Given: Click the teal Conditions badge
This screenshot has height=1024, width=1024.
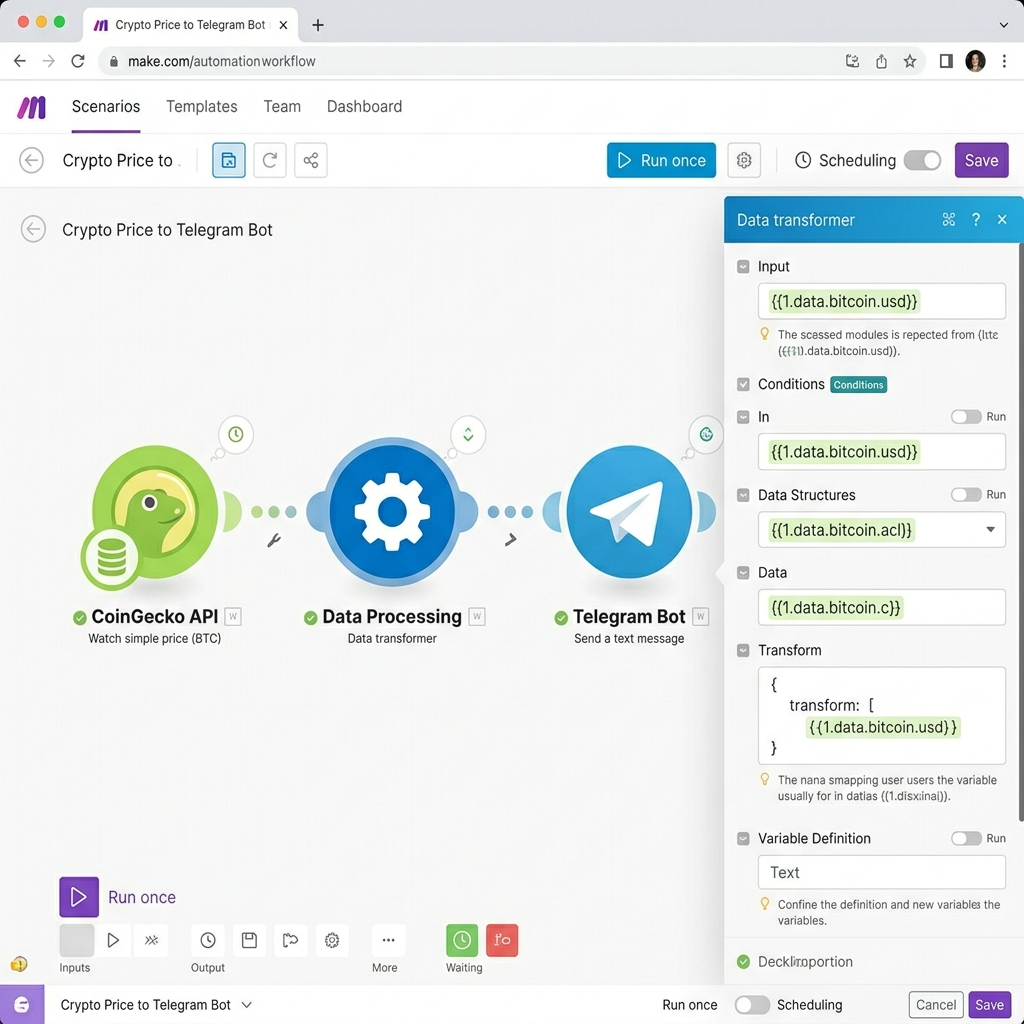Looking at the screenshot, I should (858, 385).
